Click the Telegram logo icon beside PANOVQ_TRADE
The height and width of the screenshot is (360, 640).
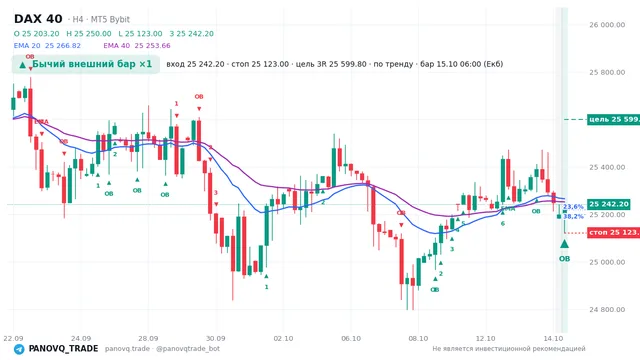point(19,349)
